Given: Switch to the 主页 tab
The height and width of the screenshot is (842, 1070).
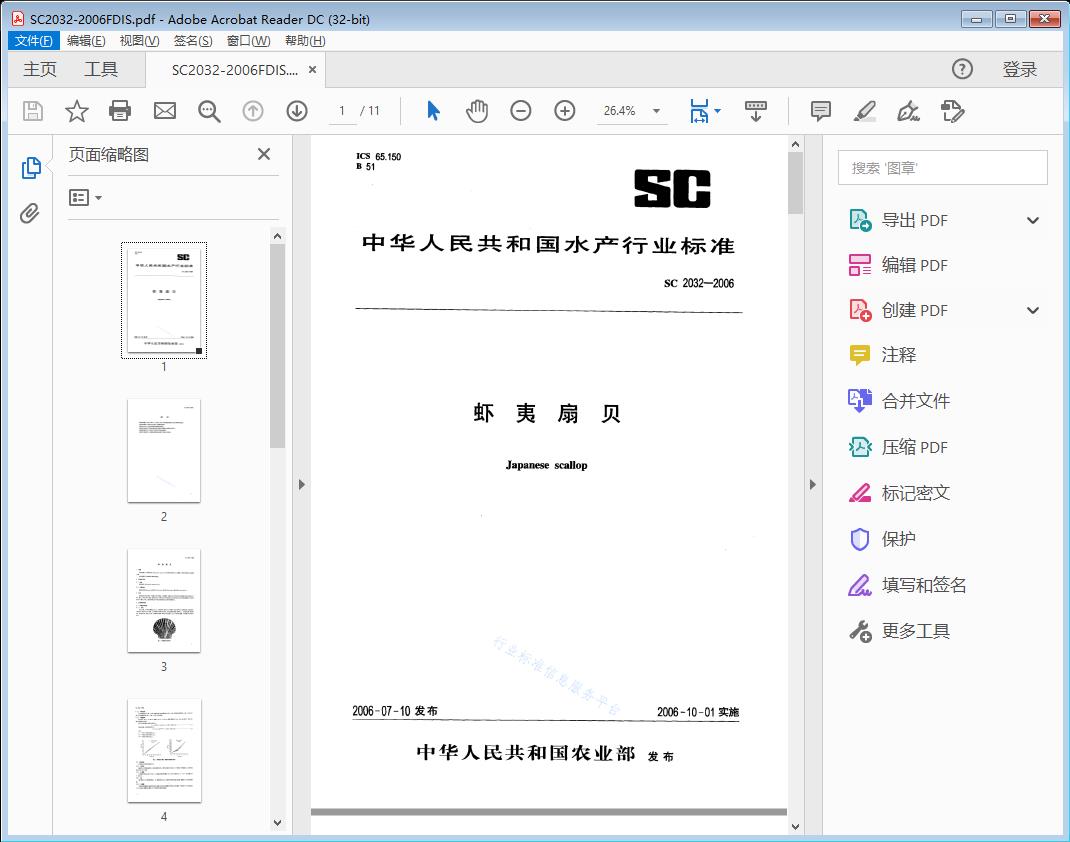Looking at the screenshot, I should pyautogui.click(x=40, y=69).
